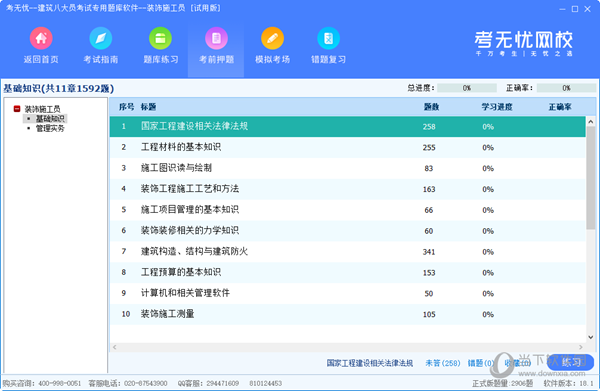This screenshot has height=391, width=600.
Task: Select row 建筑构造、结构与建筑防火
Action: coord(347,252)
